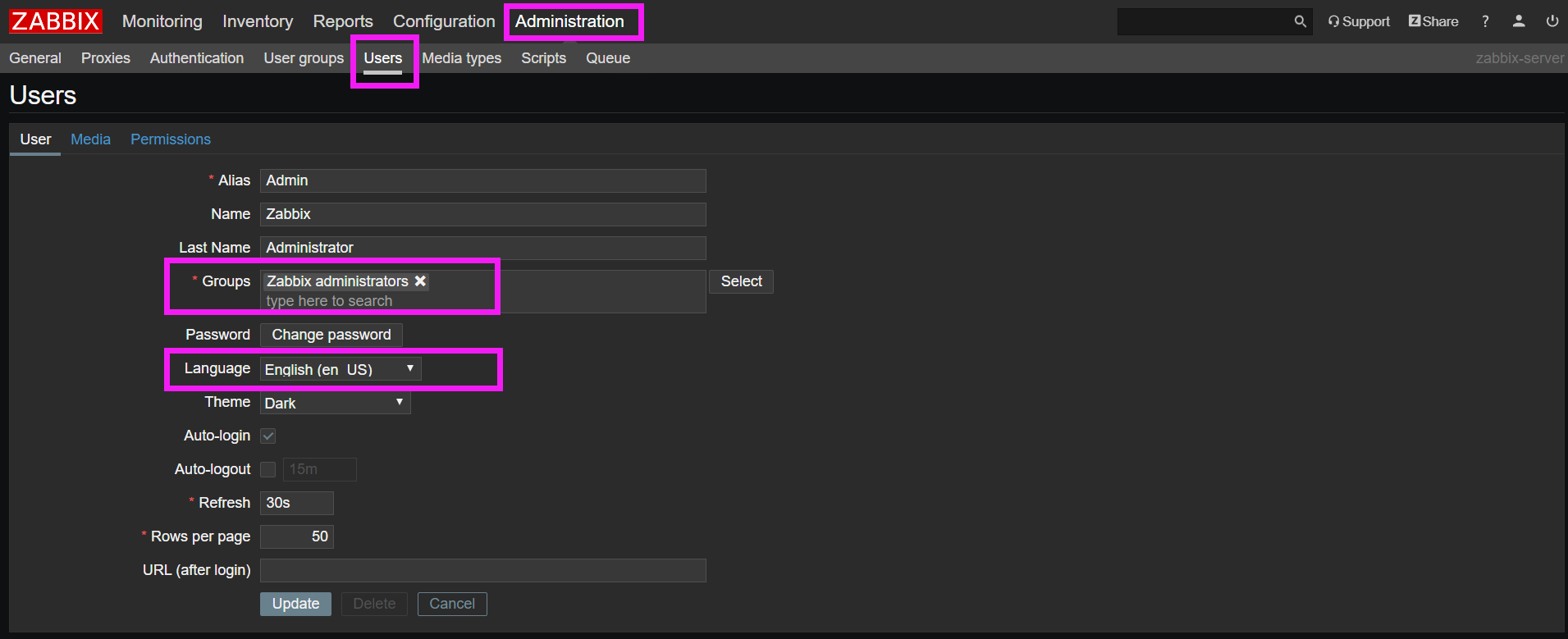Screen dimensions: 1568x639
Task: Switch to the Permissions tab
Action: 171,139
